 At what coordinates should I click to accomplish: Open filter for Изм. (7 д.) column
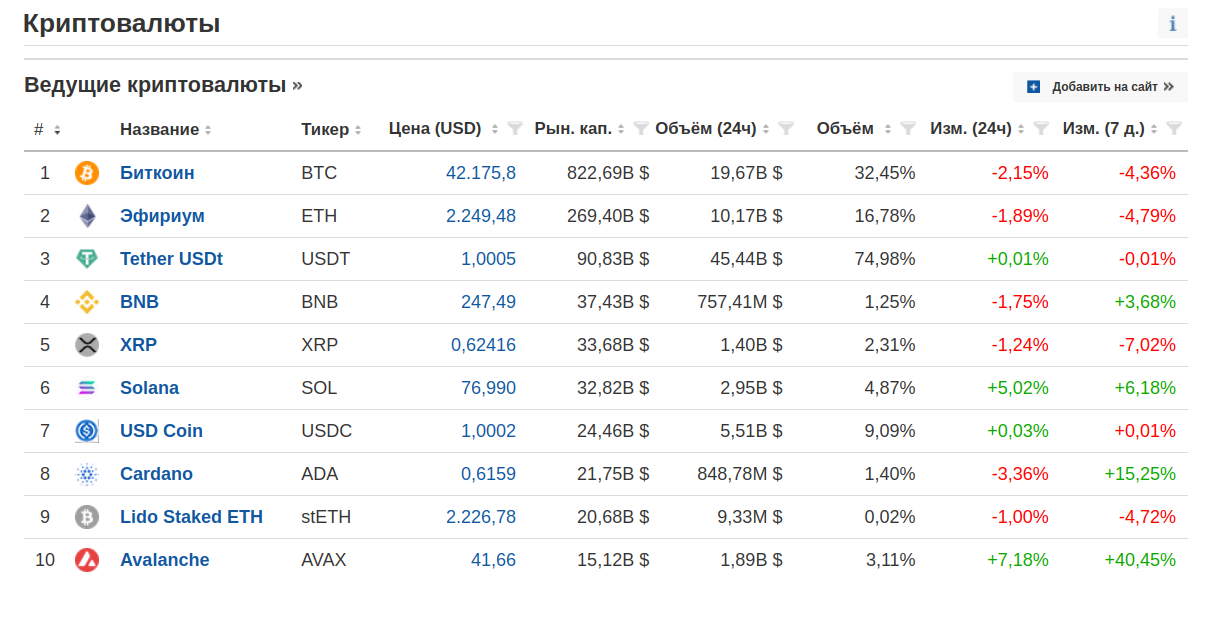pyautogui.click(x=1174, y=128)
